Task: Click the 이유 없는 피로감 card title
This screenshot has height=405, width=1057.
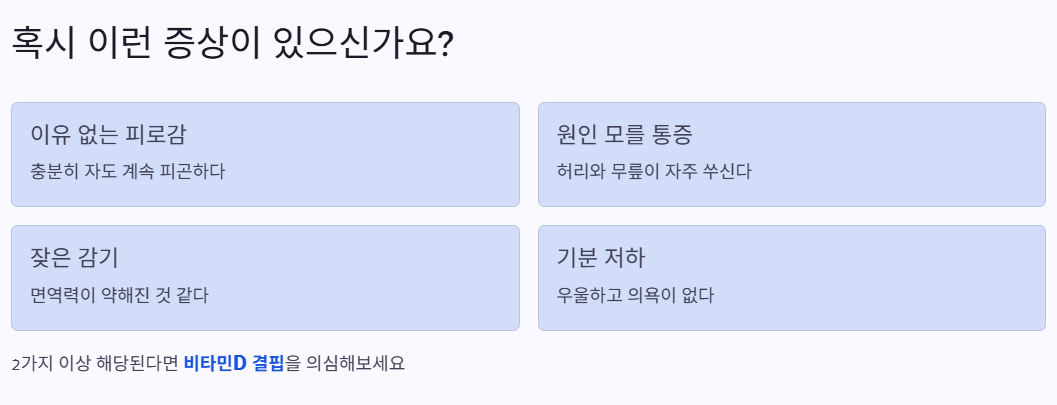Action: pos(109,135)
